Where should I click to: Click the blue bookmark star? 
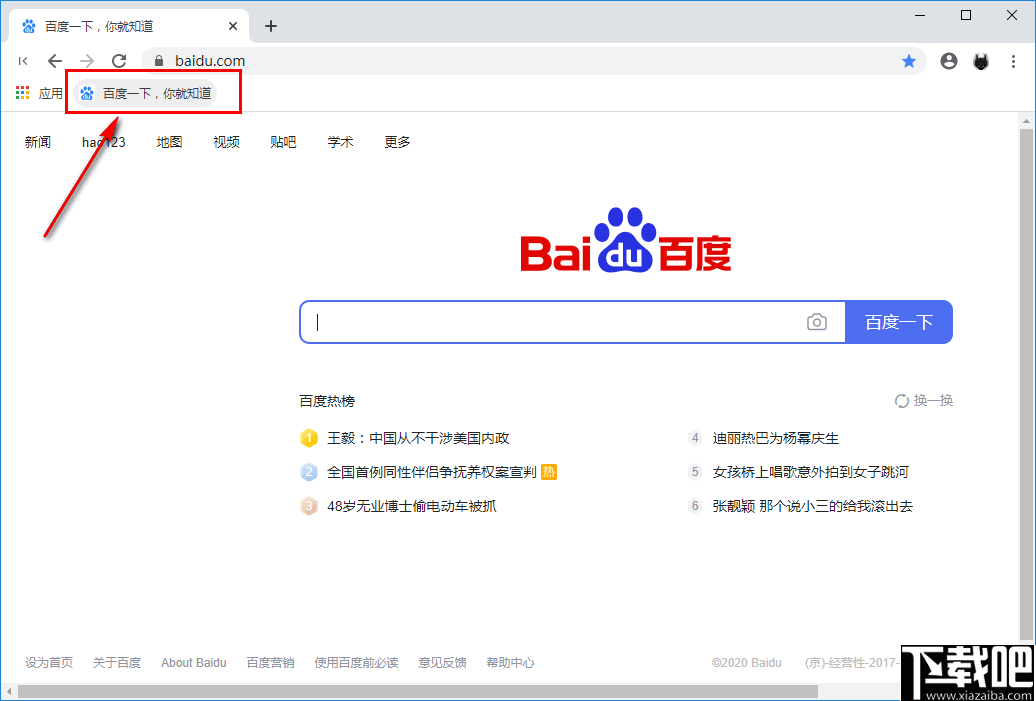coord(909,61)
